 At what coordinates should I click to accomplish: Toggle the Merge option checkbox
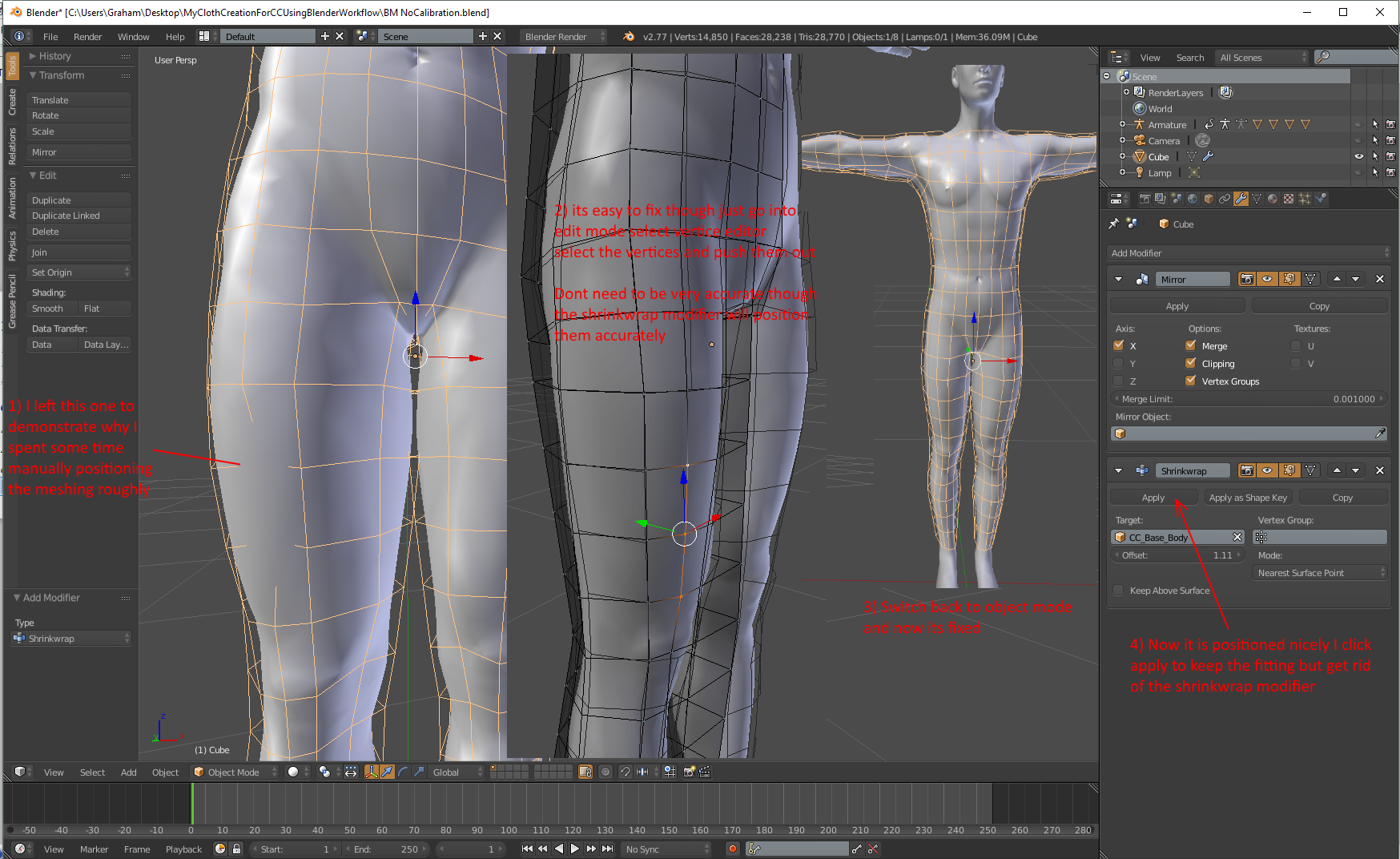1190,345
